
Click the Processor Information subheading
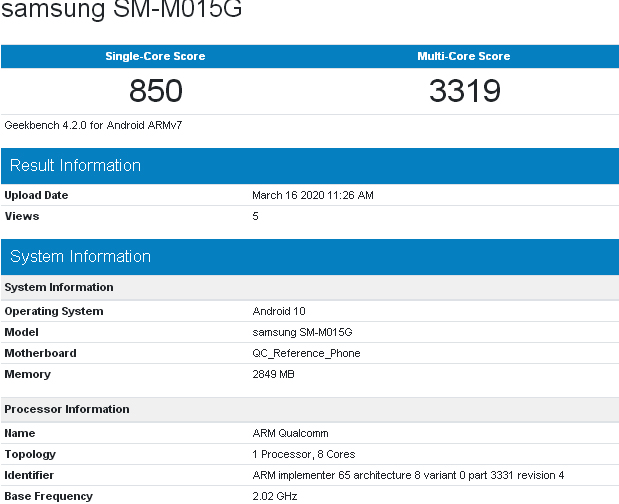pos(67,409)
